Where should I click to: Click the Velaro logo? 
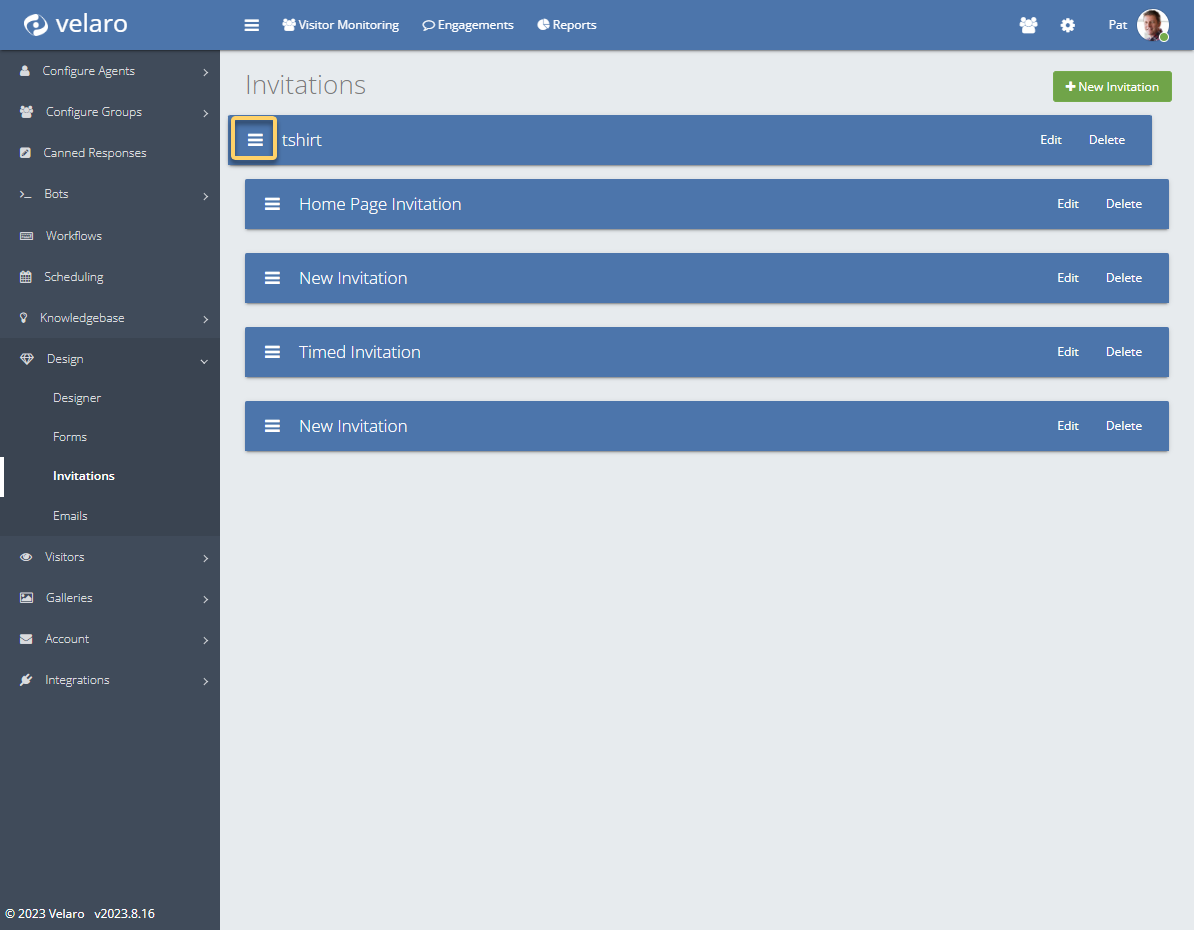76,24
